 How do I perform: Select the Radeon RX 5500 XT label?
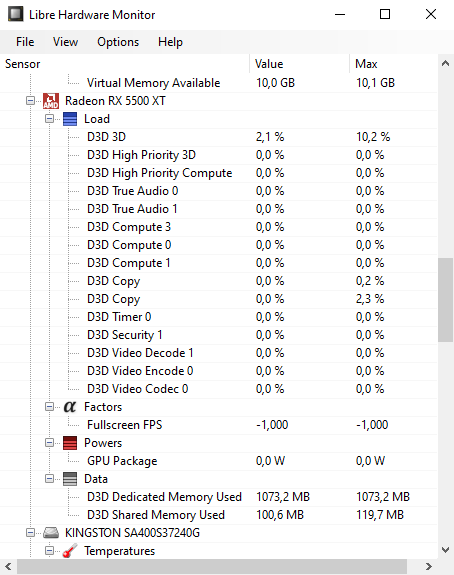pyautogui.click(x=115, y=101)
